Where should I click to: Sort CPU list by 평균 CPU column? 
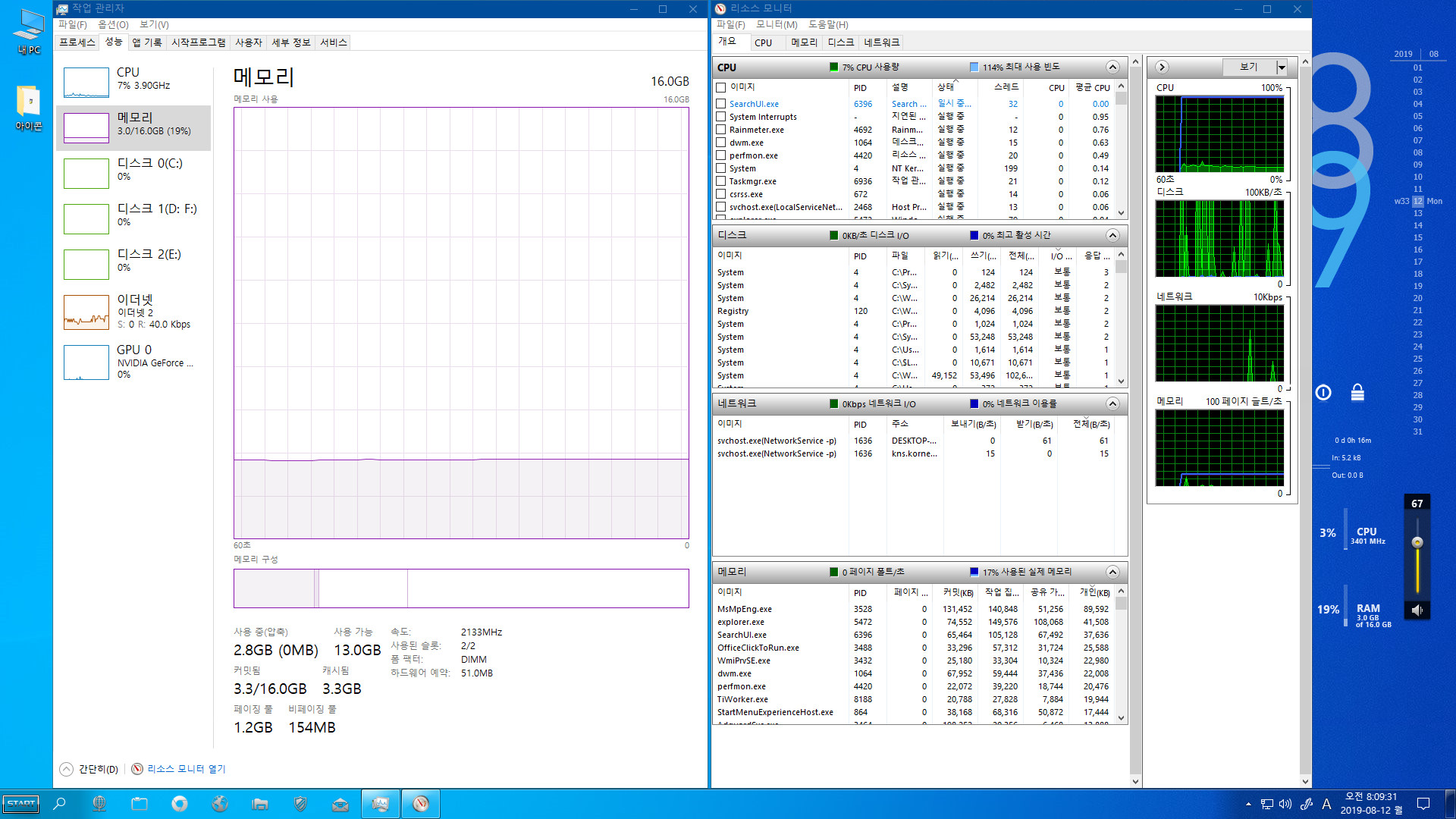point(1092,88)
